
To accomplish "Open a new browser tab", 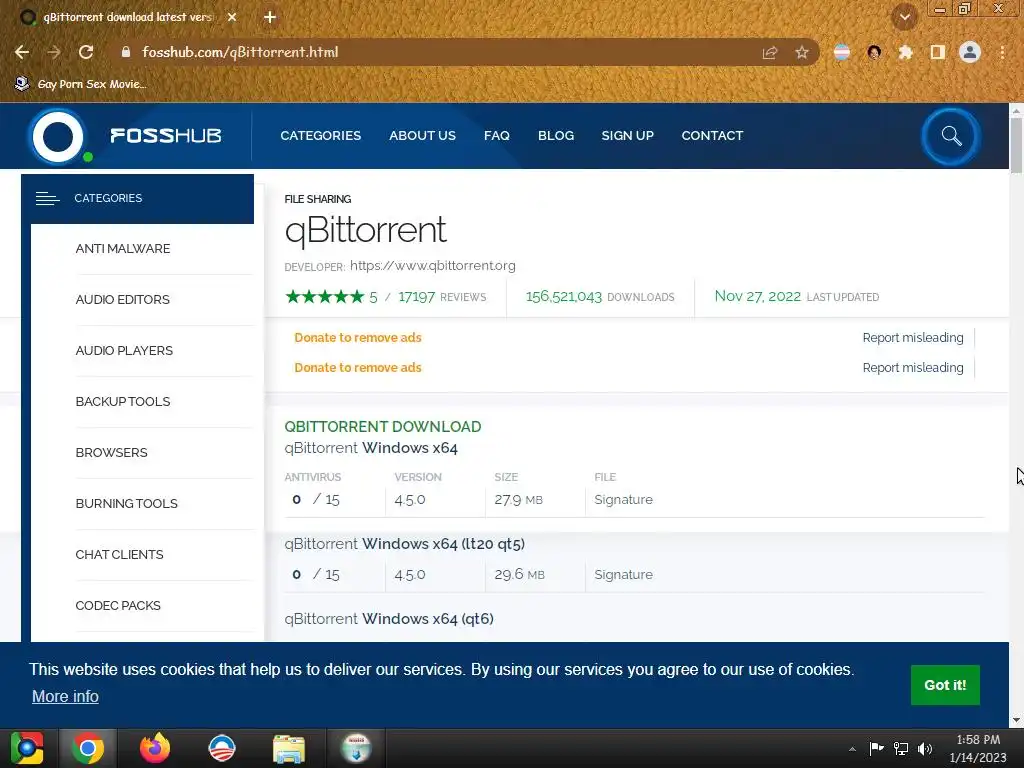I will click(x=270, y=17).
